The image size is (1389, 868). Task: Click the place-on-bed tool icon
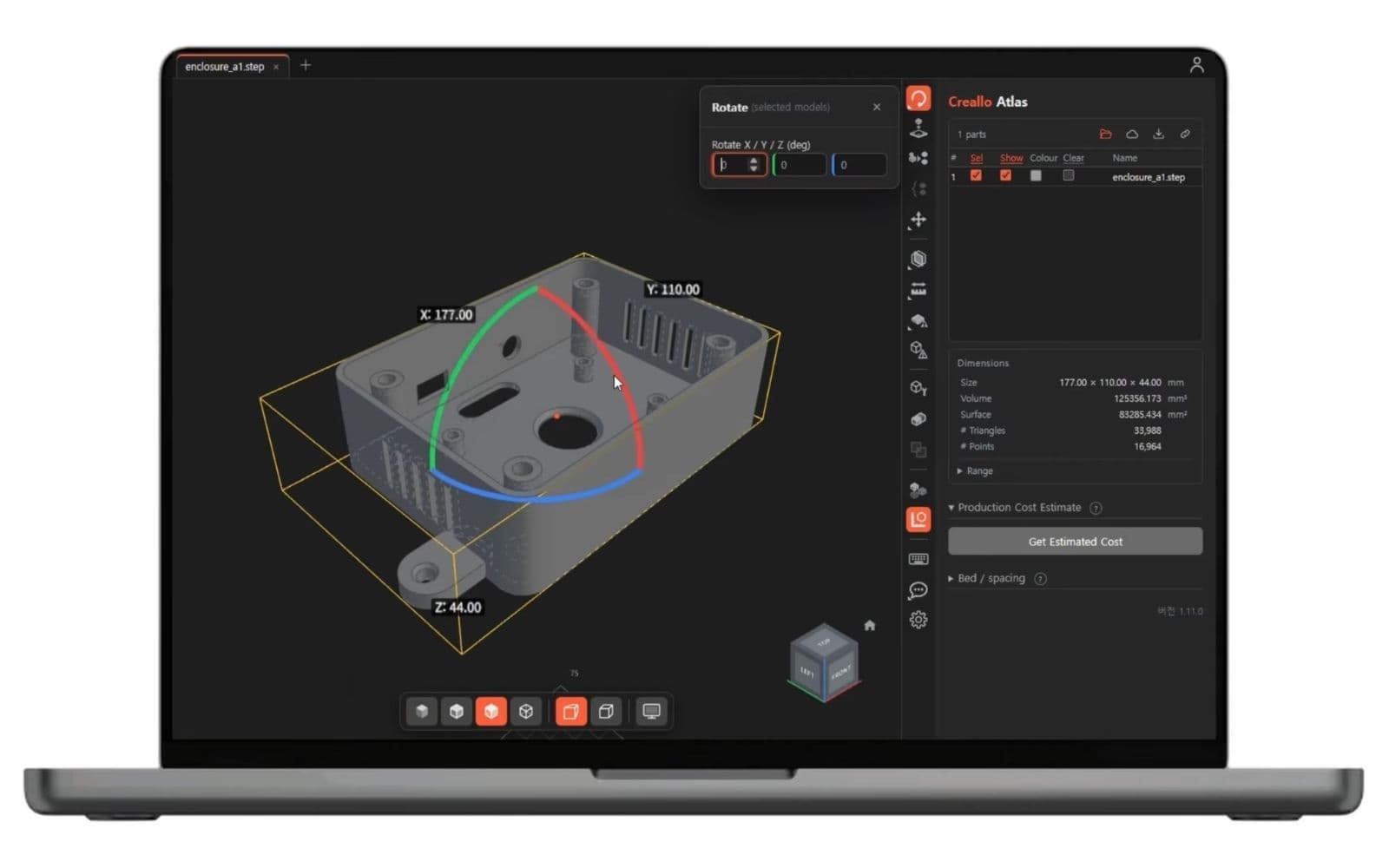tap(918, 128)
